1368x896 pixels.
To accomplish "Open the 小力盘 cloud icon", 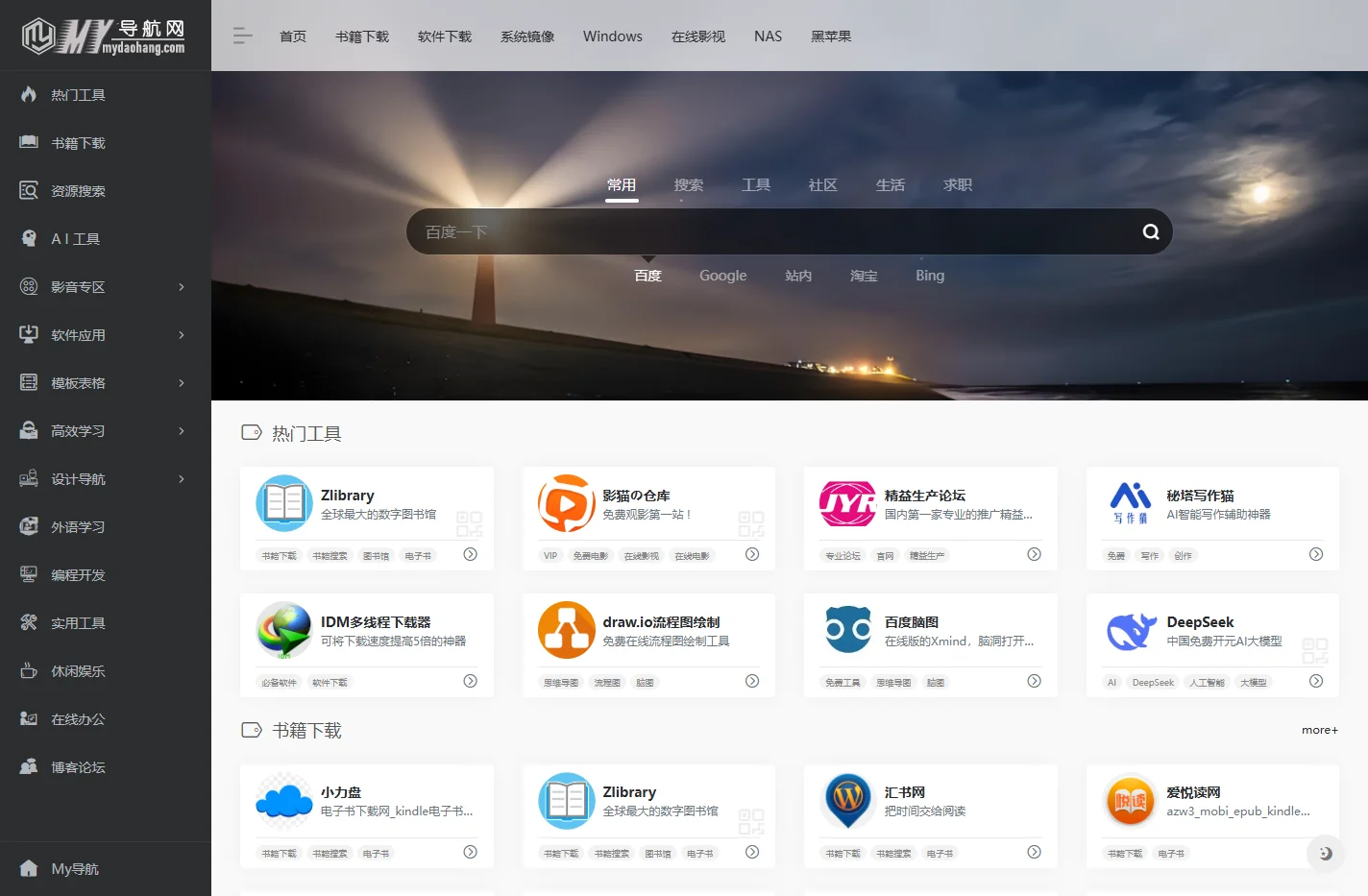I will click(284, 801).
